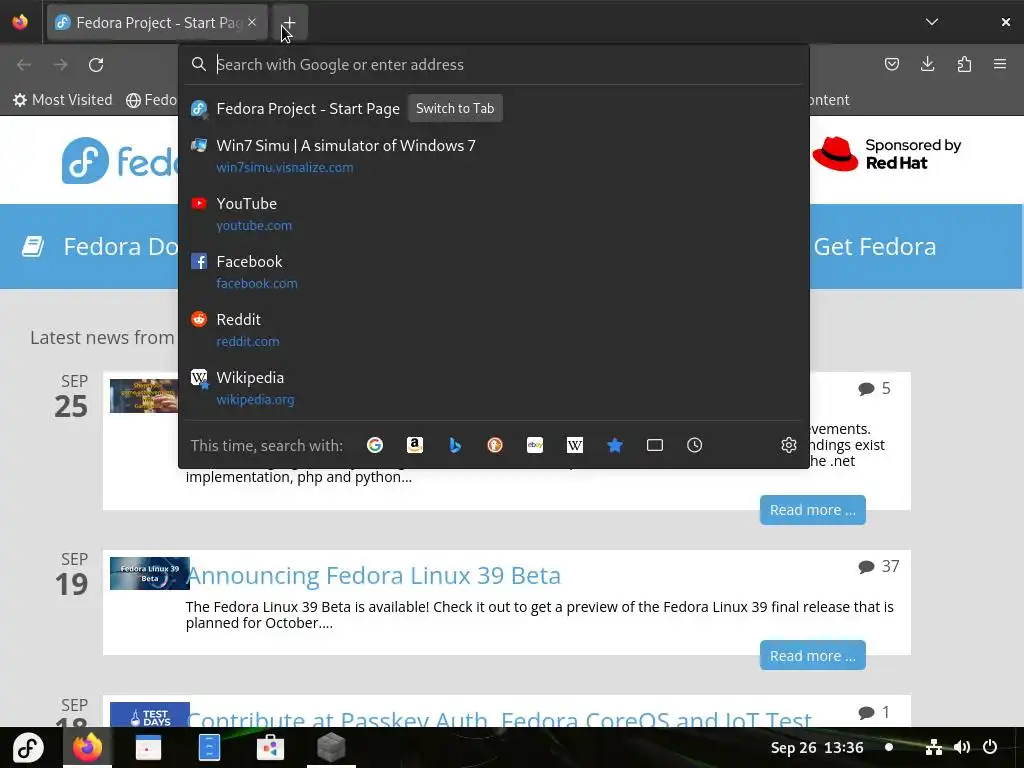Go back one page

pos(24,65)
